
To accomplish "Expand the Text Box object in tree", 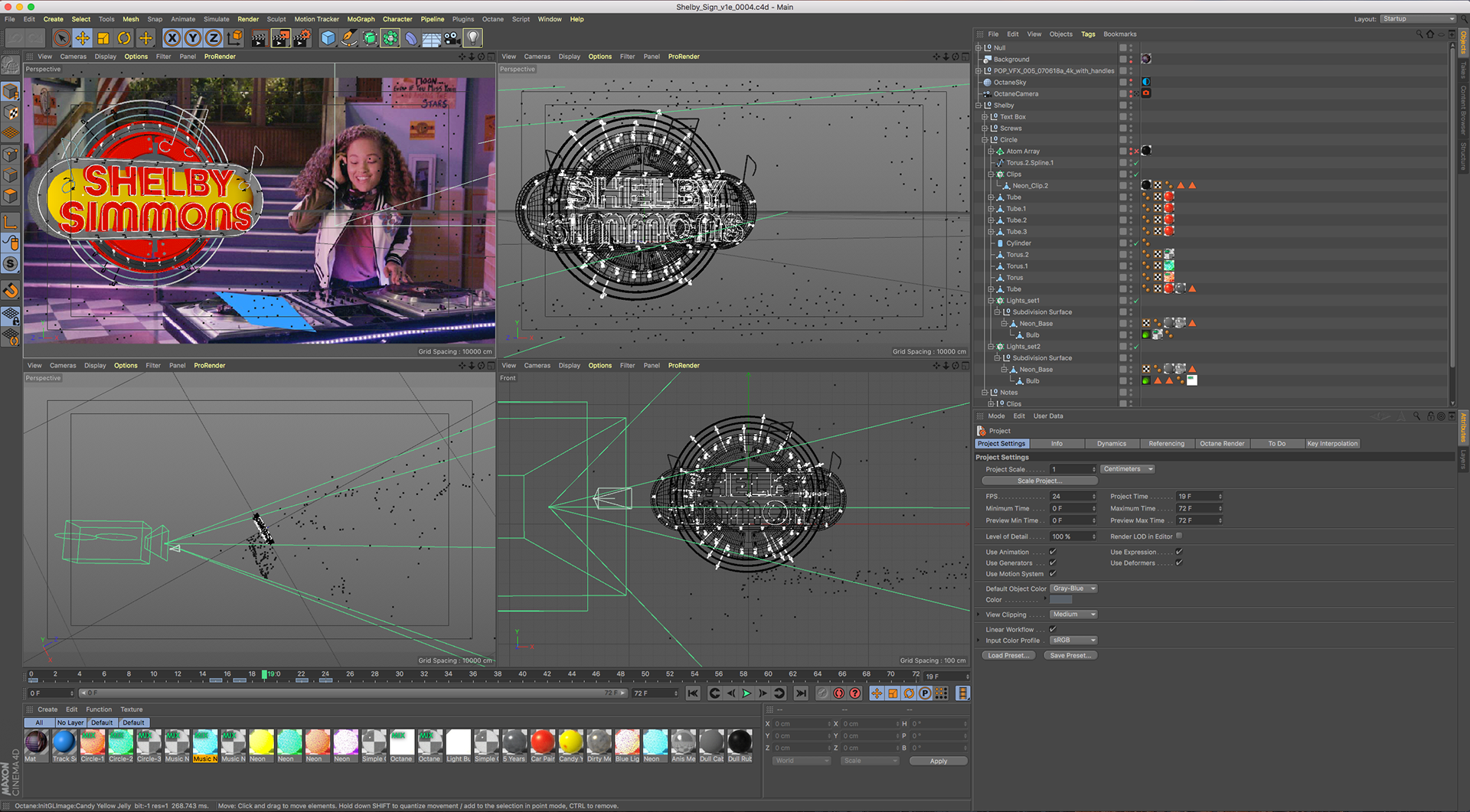I will click(x=985, y=117).
